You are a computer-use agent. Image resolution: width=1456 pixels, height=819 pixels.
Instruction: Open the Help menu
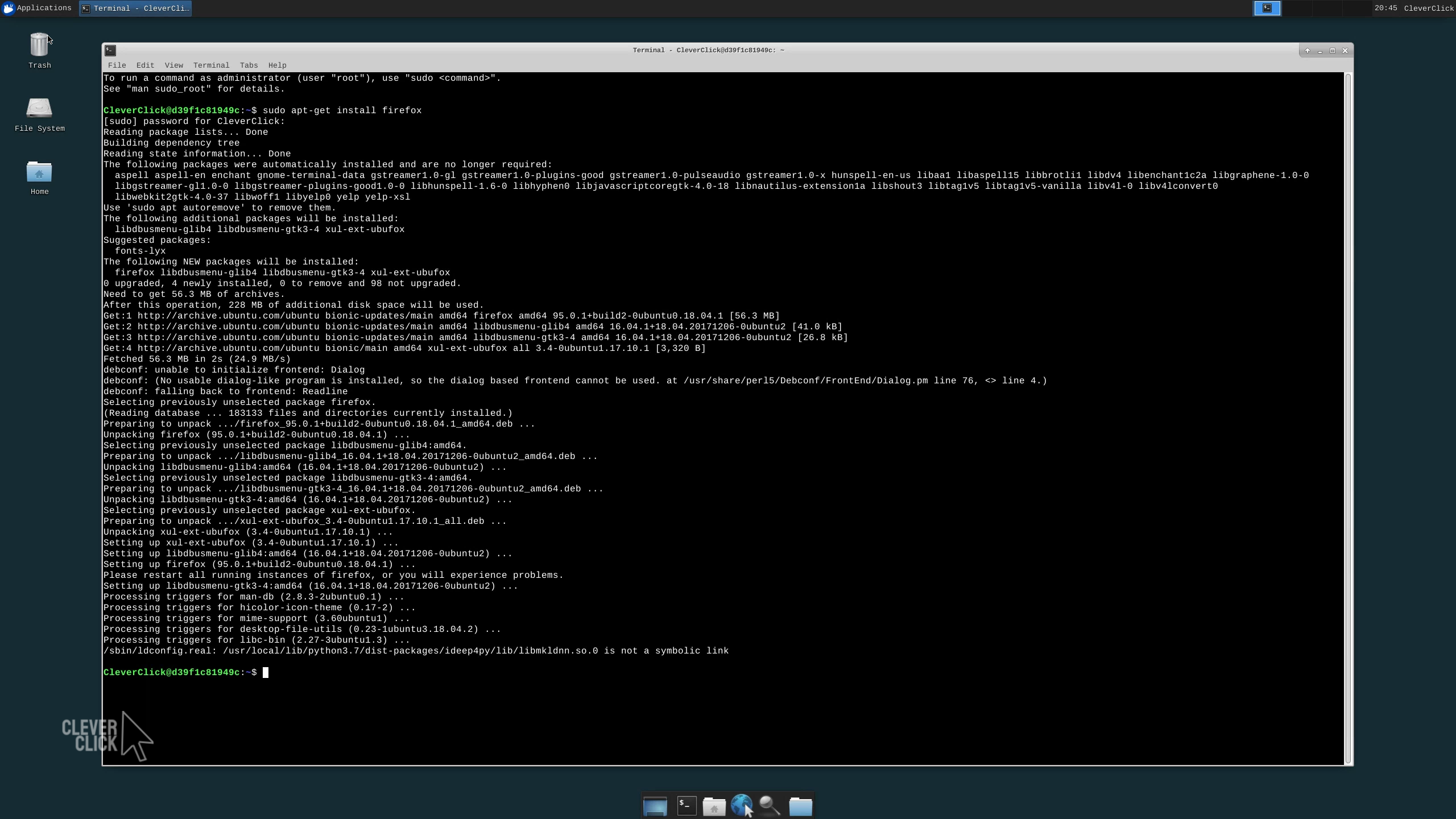(277, 65)
